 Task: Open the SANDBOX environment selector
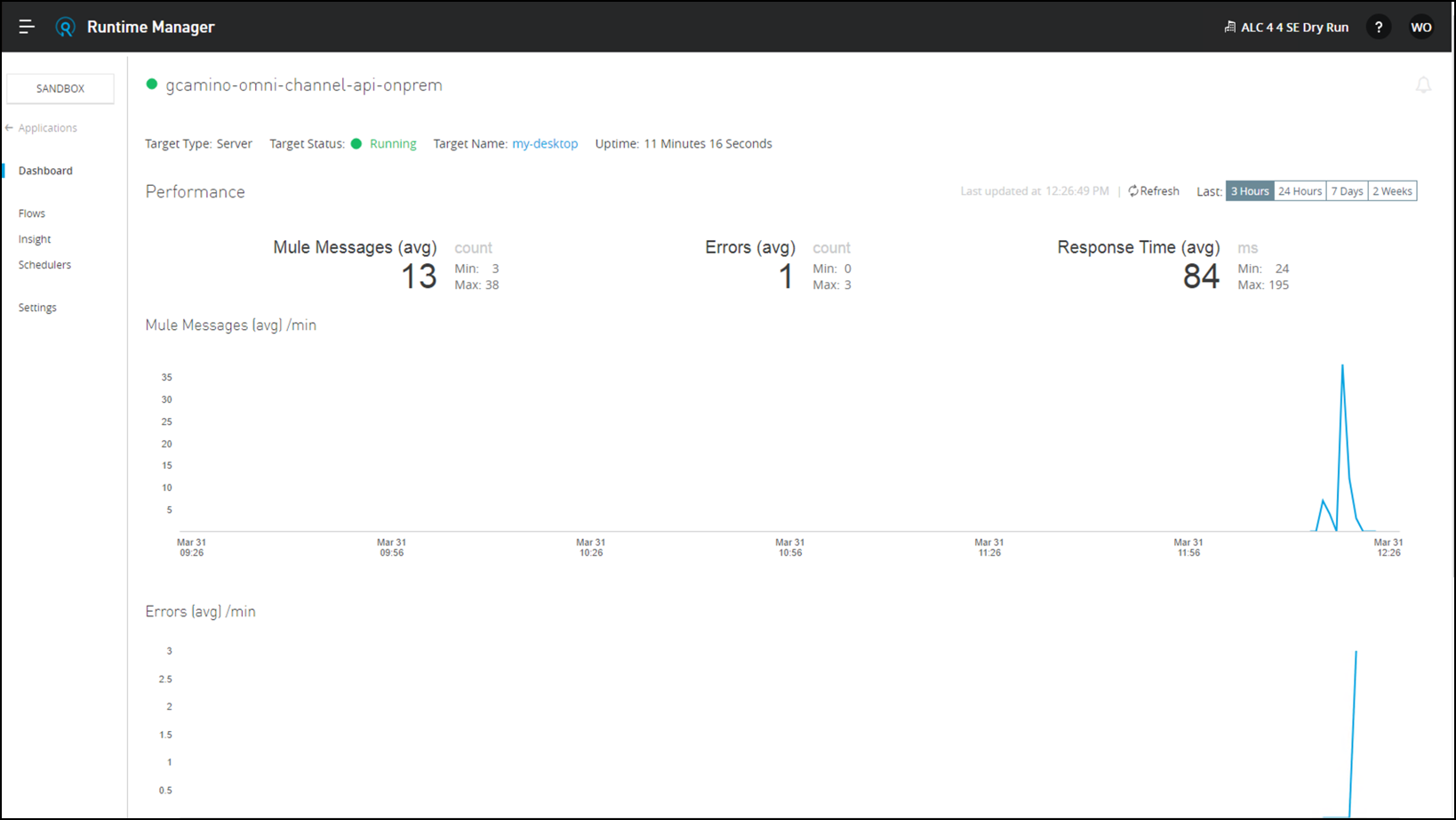[x=60, y=89]
